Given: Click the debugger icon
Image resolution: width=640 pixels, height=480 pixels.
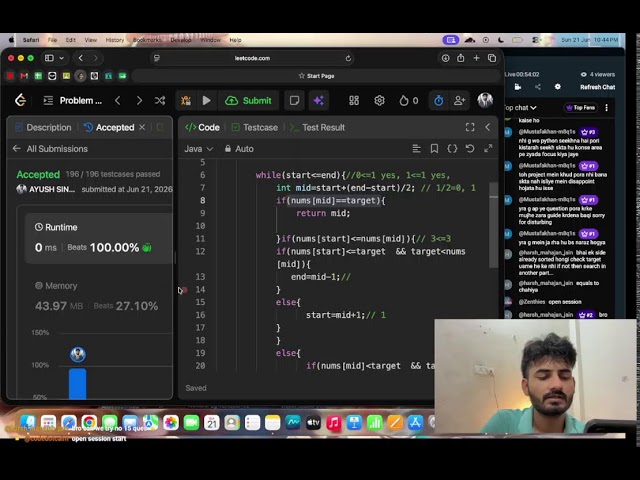Looking at the screenshot, I should pos(186,100).
